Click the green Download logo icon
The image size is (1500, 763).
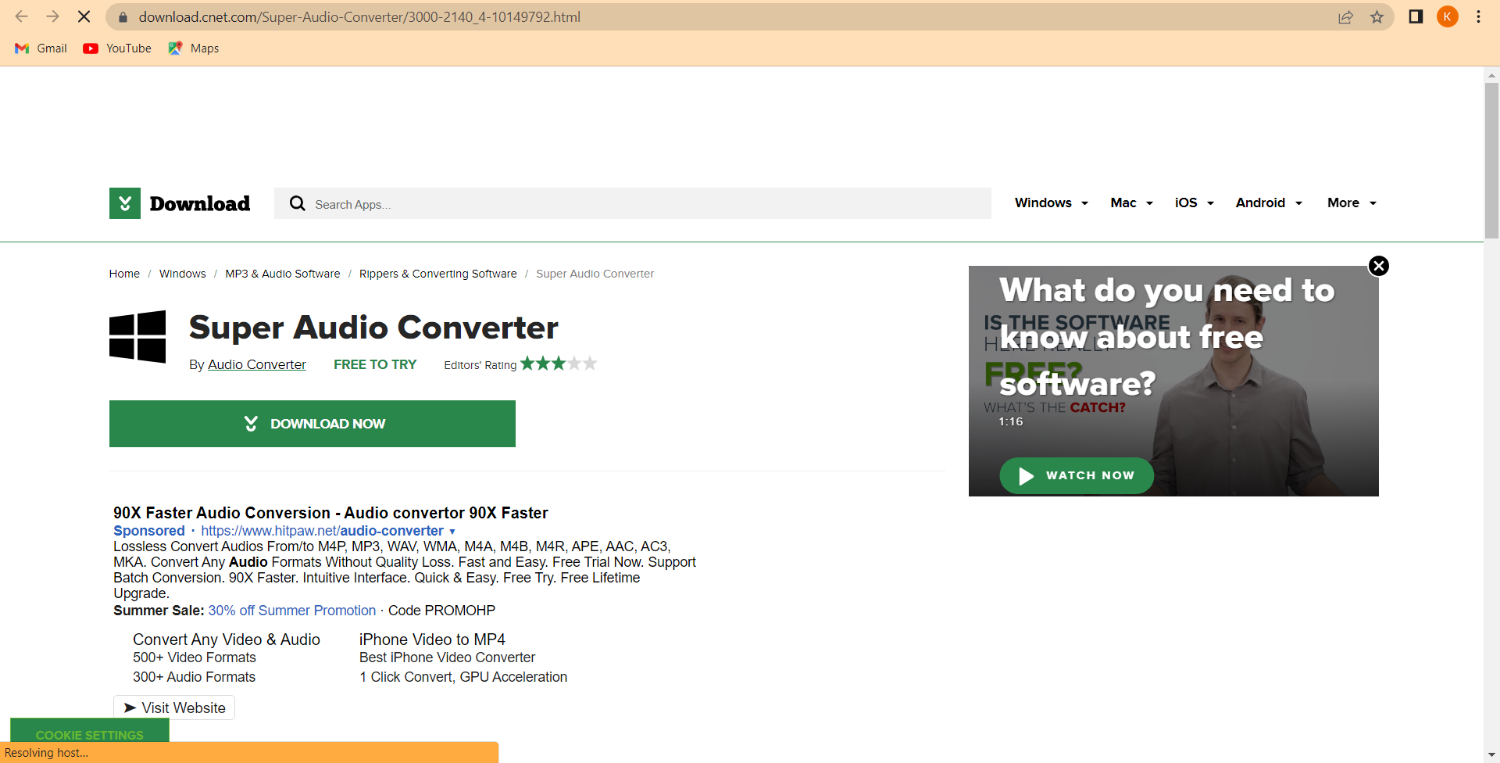pos(125,203)
